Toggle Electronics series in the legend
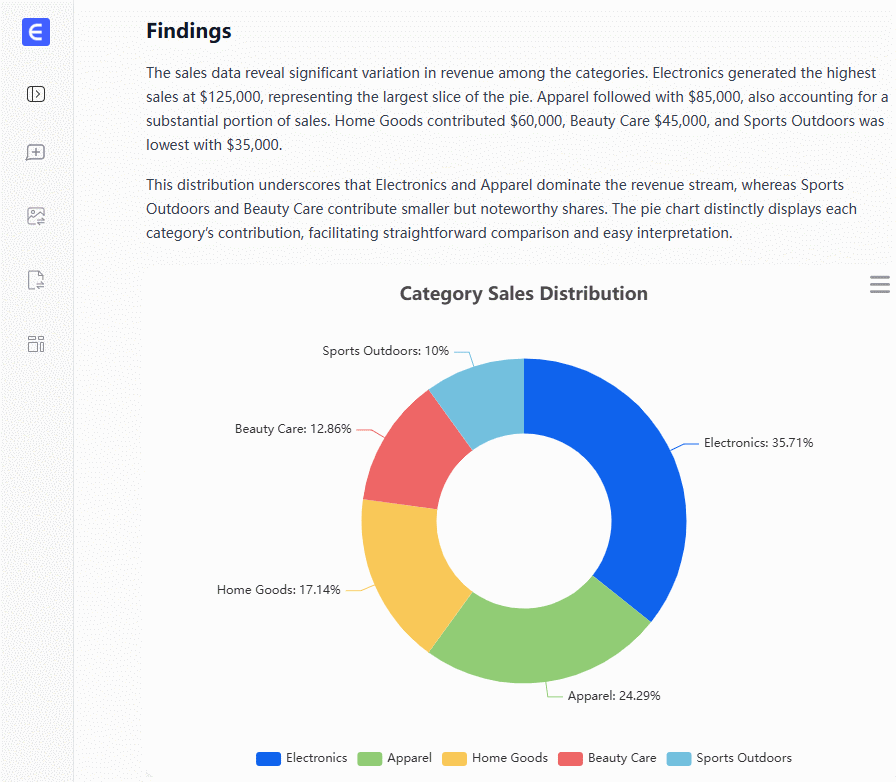Image resolution: width=896 pixels, height=782 pixels. point(302,758)
